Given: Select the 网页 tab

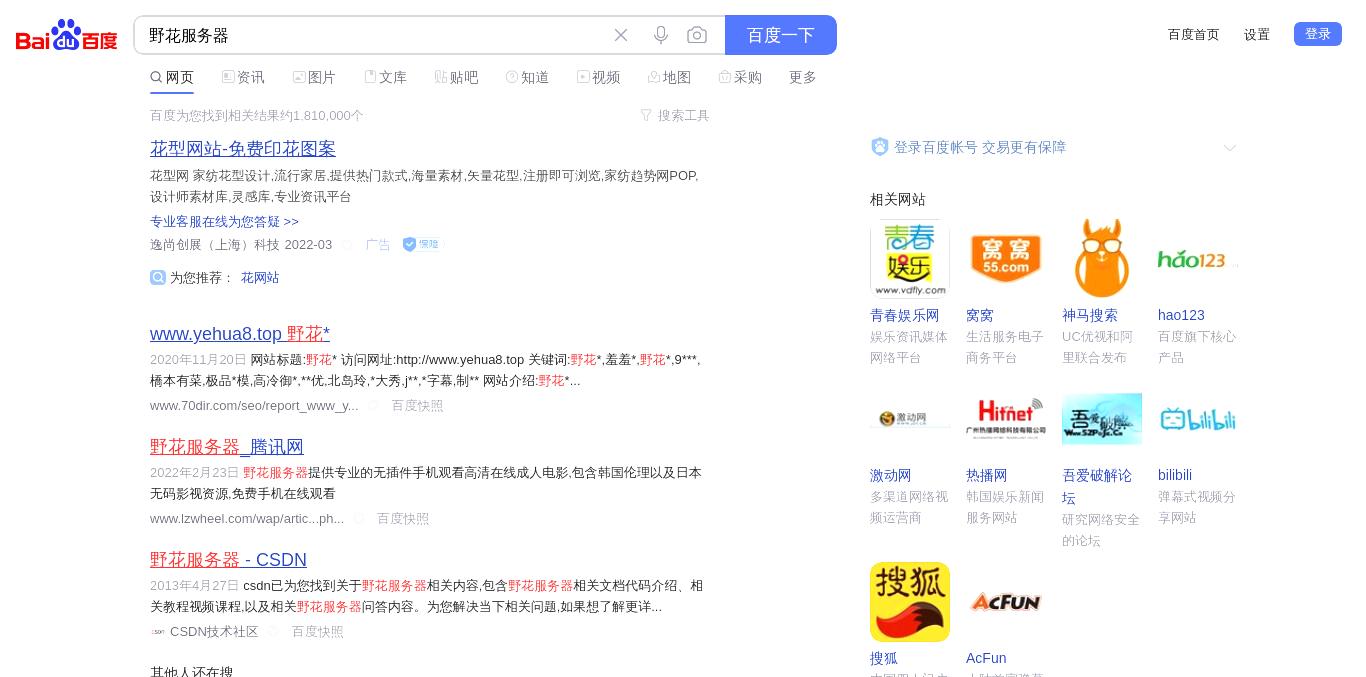Looking at the screenshot, I should click(172, 77).
